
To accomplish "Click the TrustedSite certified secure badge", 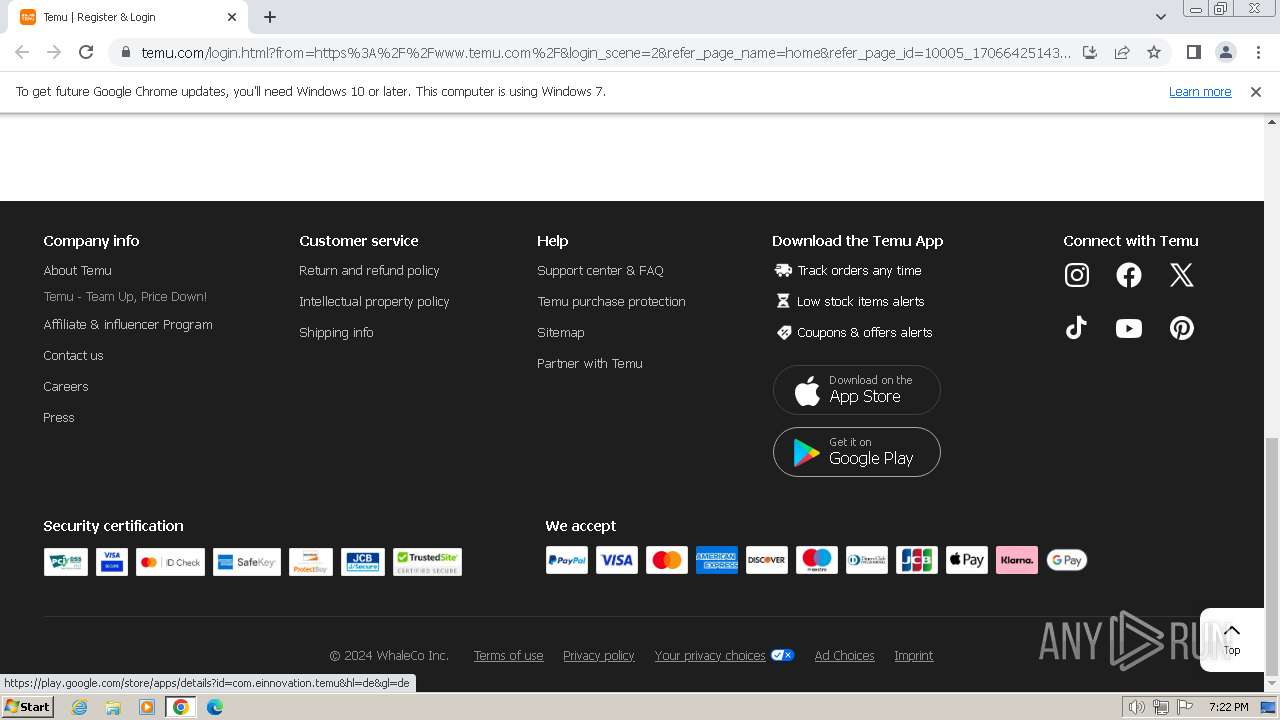I will [x=428, y=562].
